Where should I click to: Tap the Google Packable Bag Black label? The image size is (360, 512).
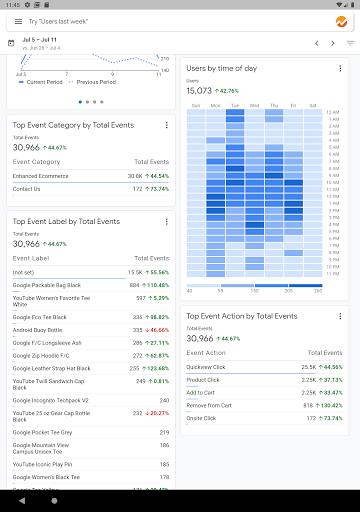[x=47, y=285]
